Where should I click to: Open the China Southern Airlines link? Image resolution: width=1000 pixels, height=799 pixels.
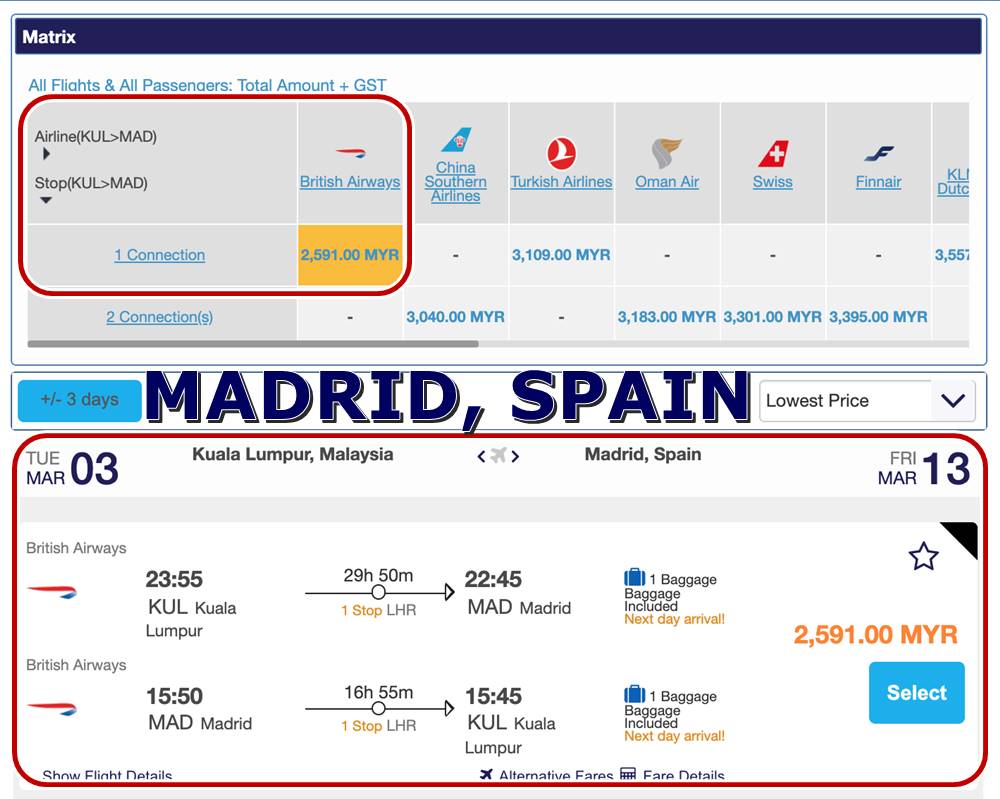click(456, 182)
